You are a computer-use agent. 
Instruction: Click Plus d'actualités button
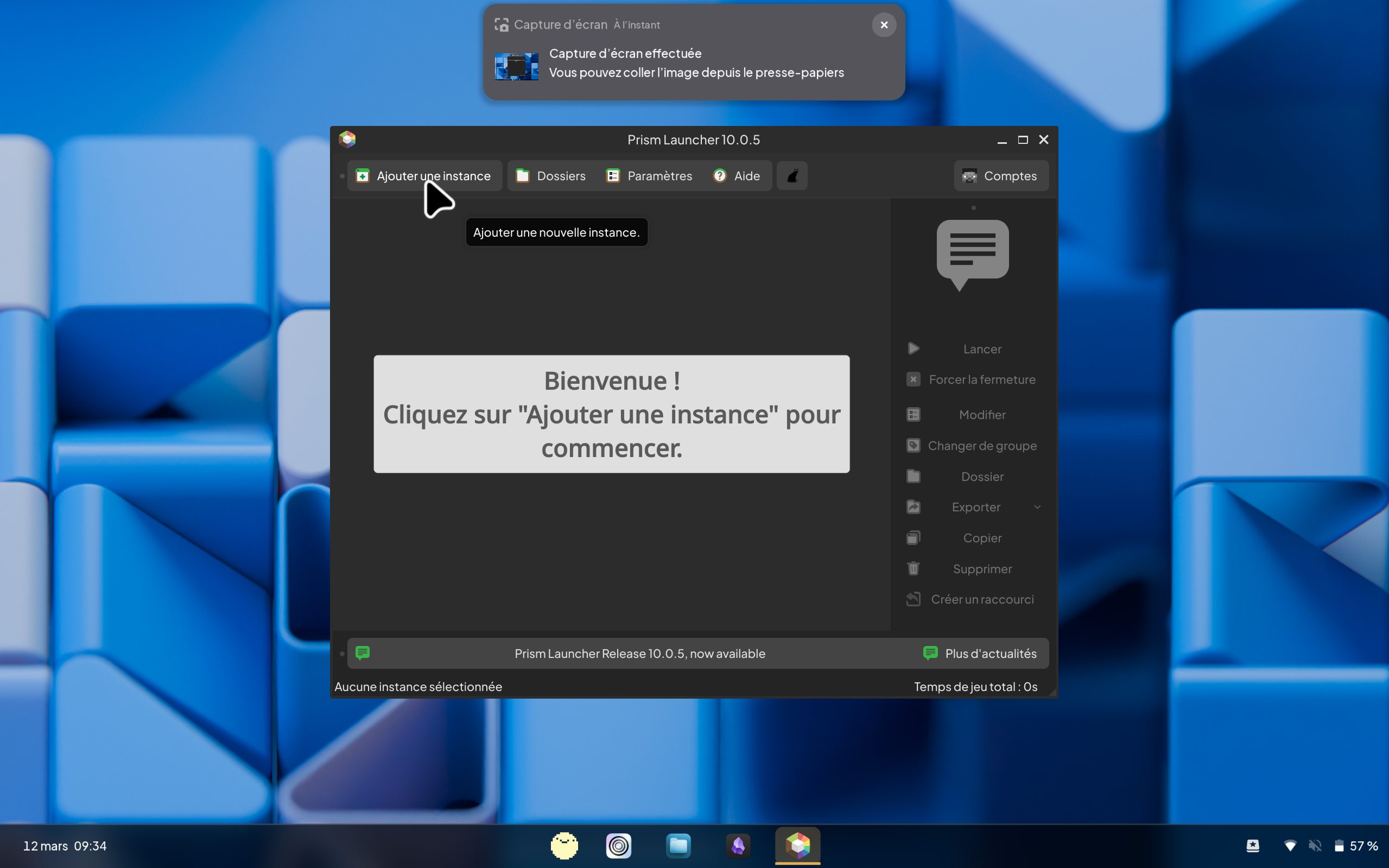click(980, 653)
